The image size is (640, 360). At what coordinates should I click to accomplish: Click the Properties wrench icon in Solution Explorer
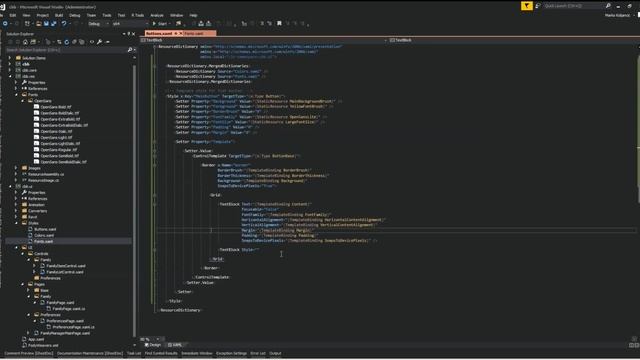click(x=99, y=42)
